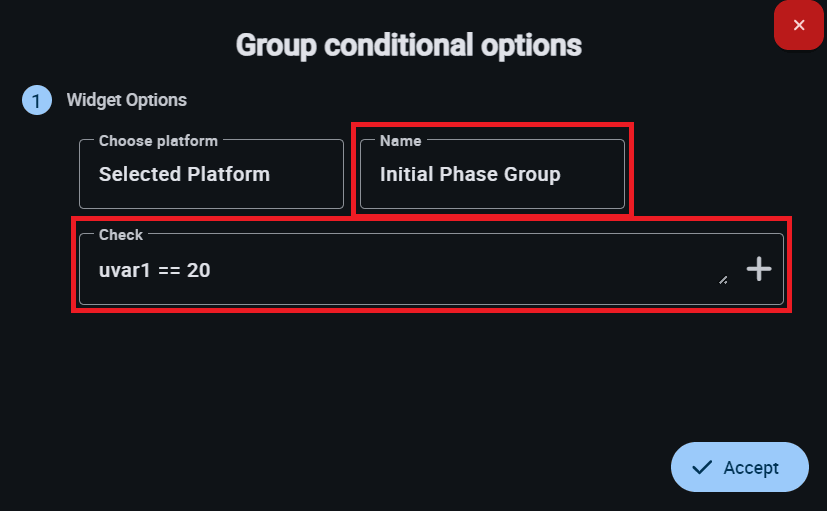Click the word 'Accept' to confirm
The width and height of the screenshot is (827, 511).
[x=751, y=468]
